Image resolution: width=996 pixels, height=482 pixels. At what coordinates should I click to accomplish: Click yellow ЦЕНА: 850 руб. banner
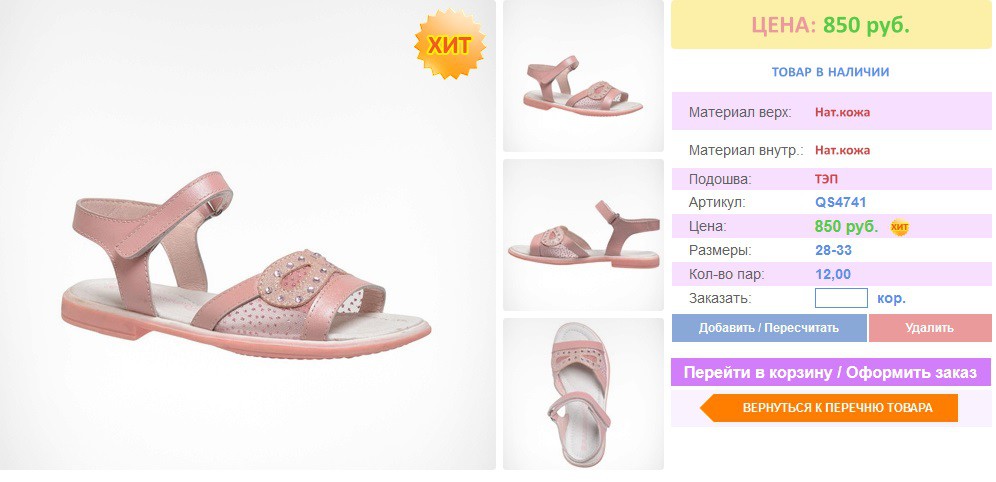pyautogui.click(x=831, y=25)
